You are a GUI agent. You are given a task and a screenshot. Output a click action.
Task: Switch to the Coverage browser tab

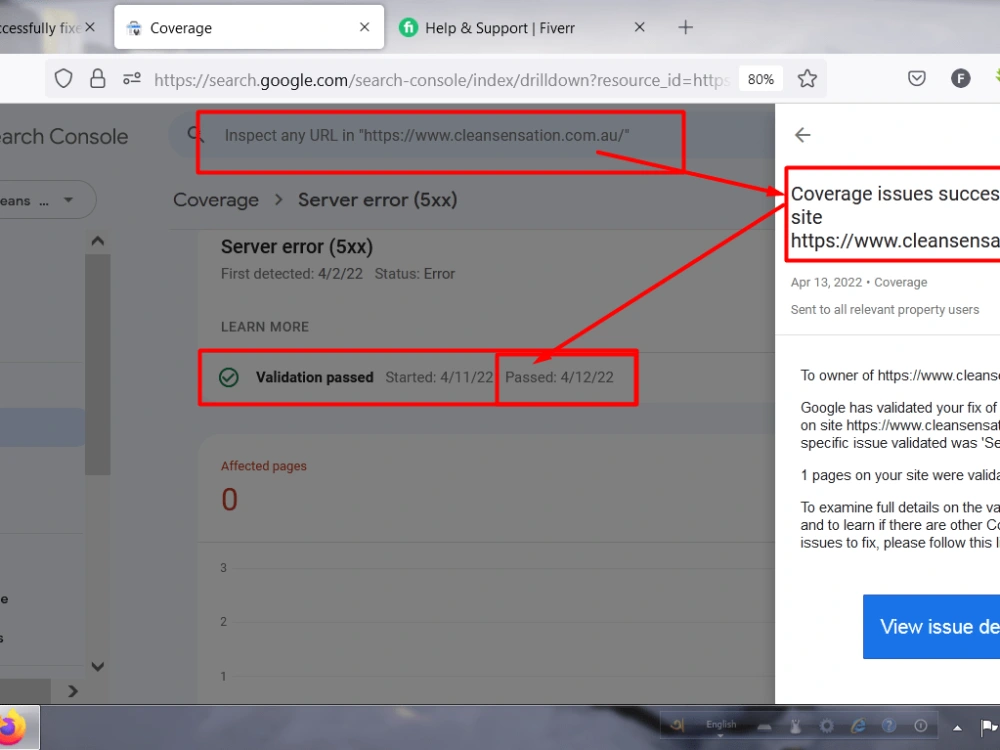[x=249, y=27]
